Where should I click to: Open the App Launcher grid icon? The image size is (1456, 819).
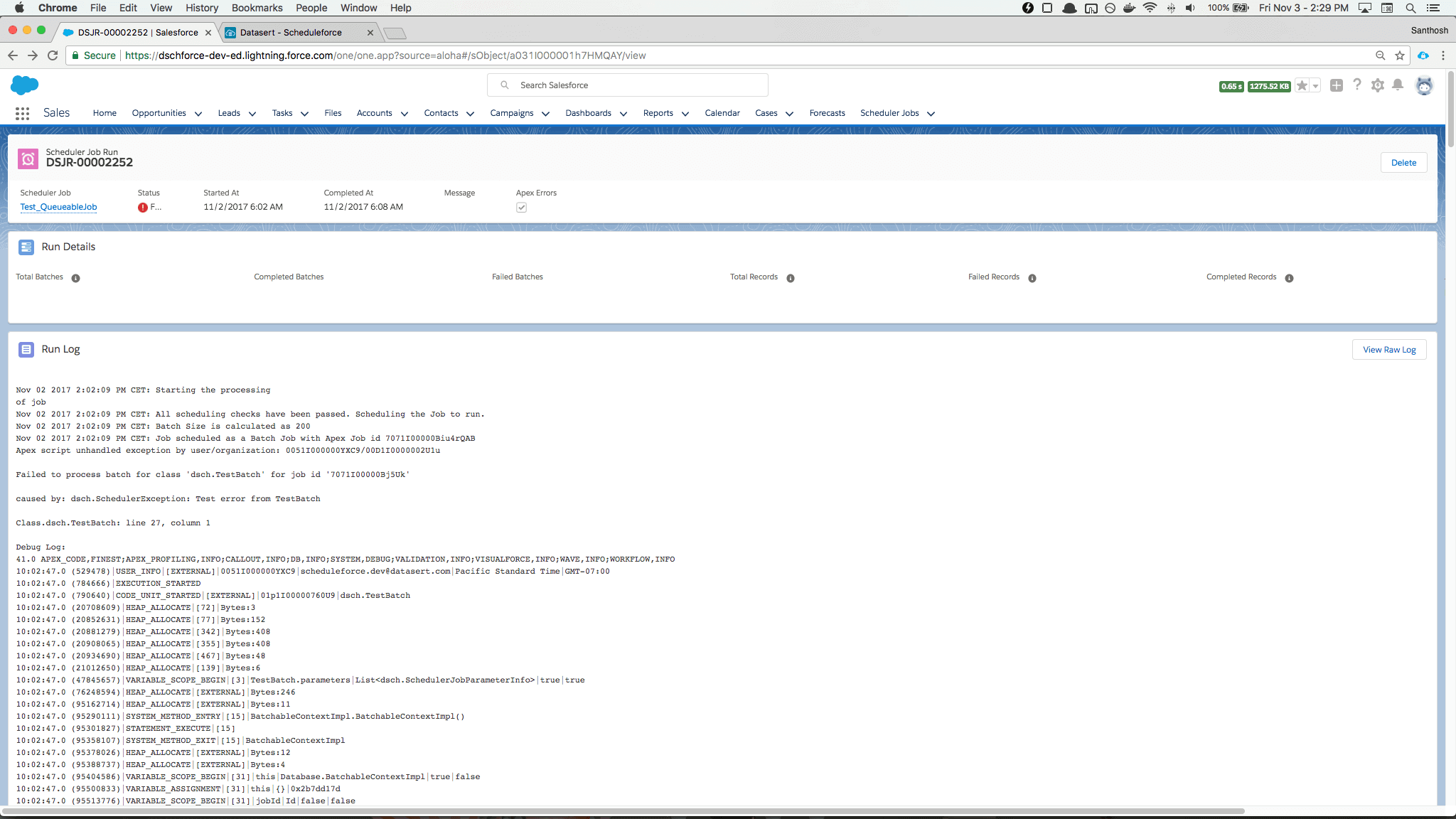(22, 113)
